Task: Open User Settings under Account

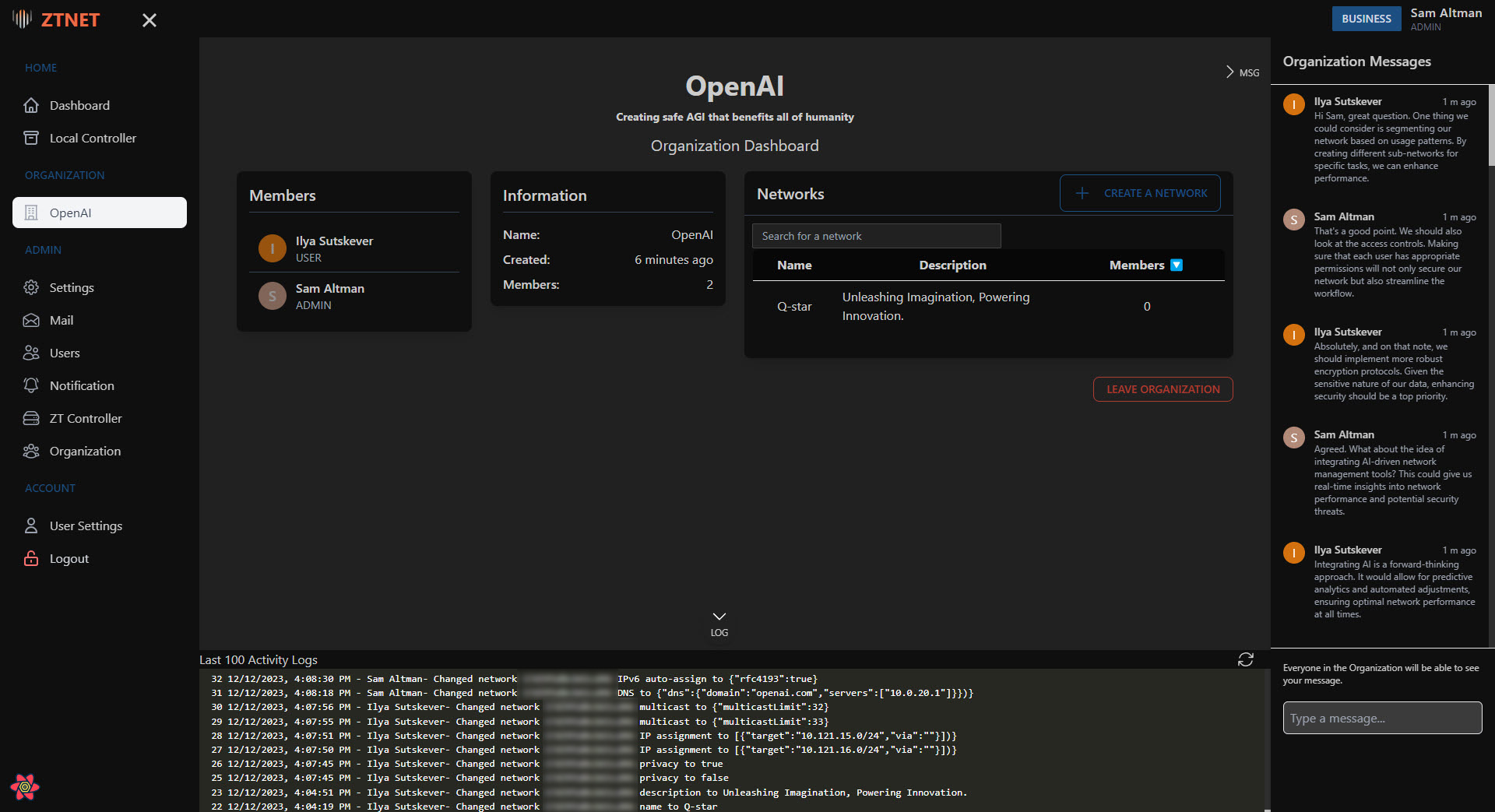Action: tap(85, 526)
